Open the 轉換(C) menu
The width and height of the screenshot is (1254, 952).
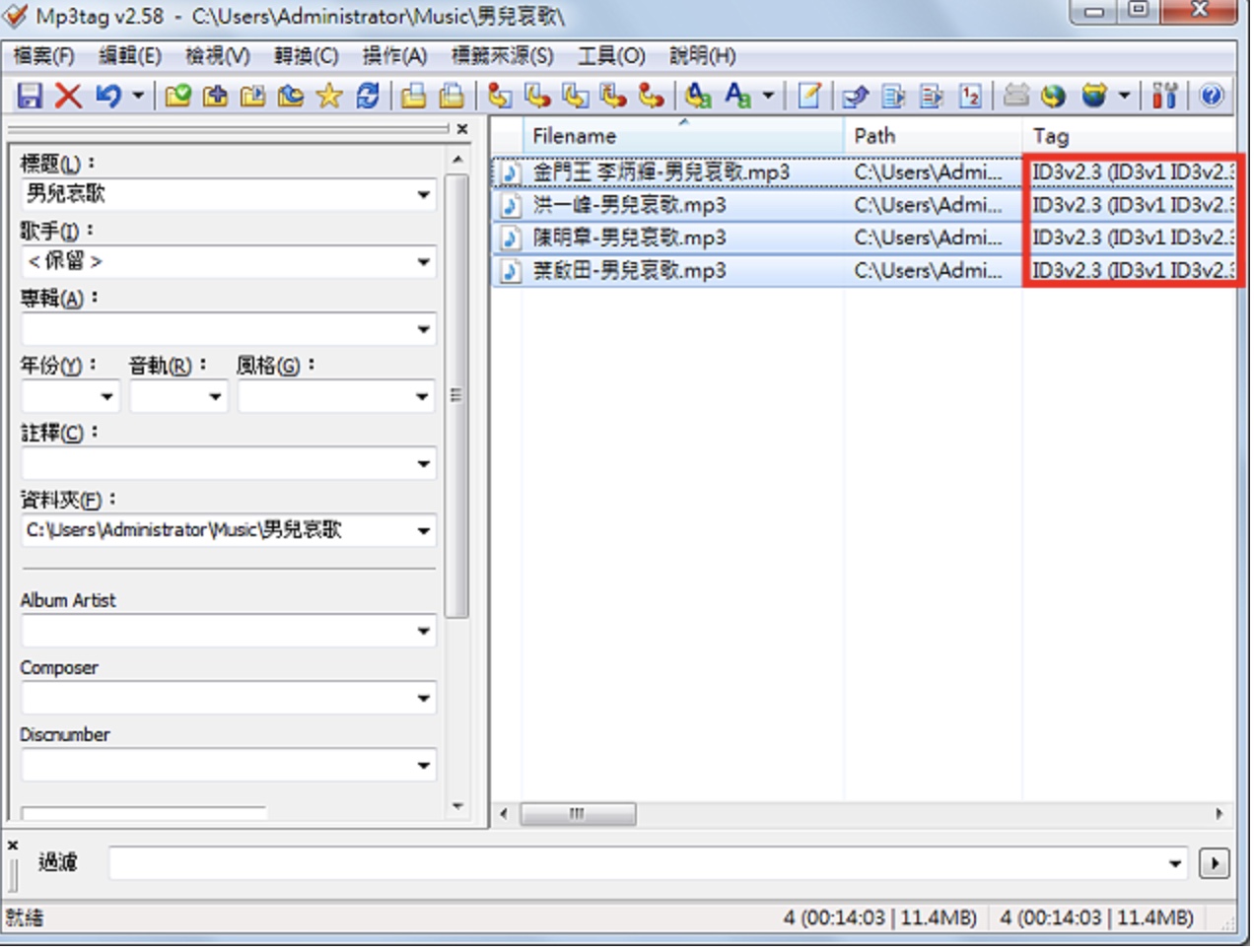[x=307, y=56]
